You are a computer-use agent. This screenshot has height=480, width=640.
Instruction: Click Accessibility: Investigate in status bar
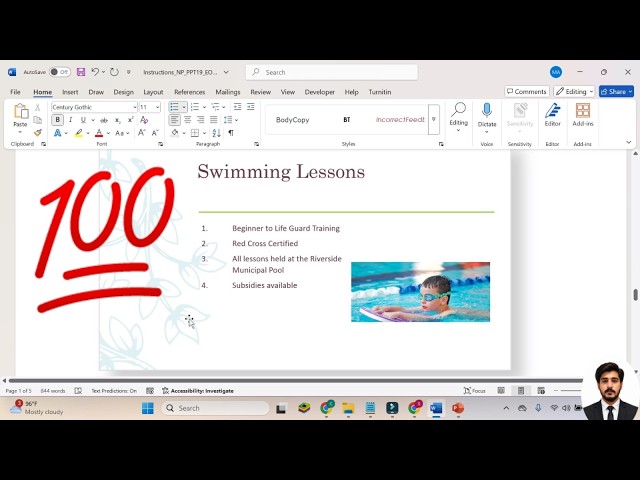pyautogui.click(x=198, y=391)
